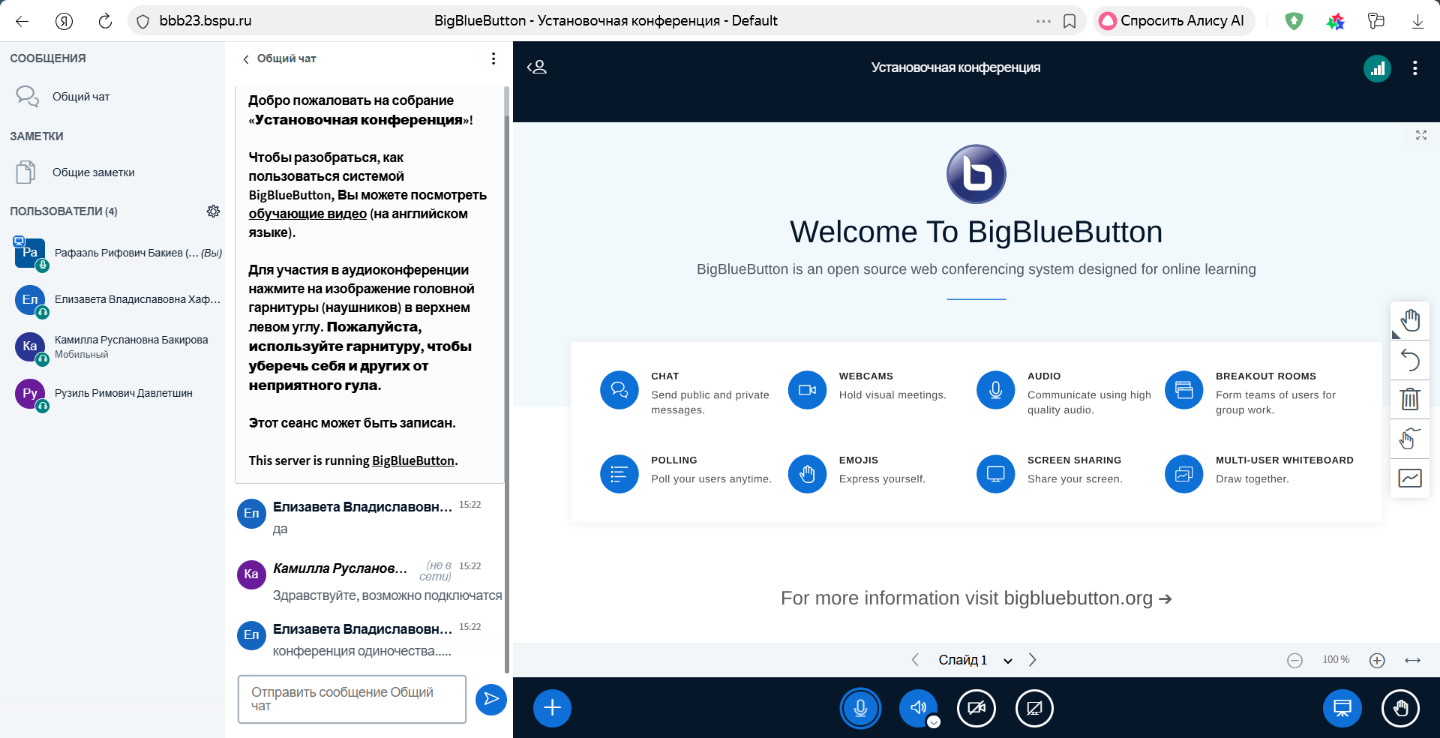Delete annotations with trash icon
The width and height of the screenshot is (1440, 738).
(x=1410, y=399)
